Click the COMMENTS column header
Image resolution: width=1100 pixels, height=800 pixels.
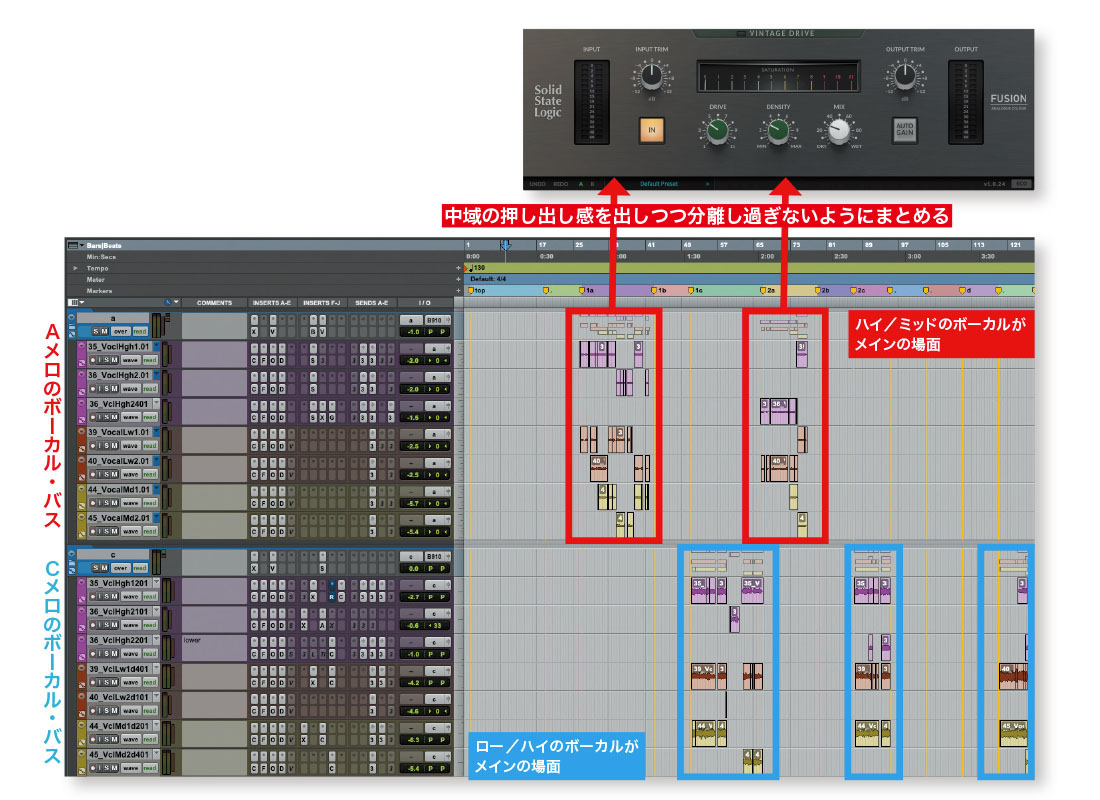point(214,302)
